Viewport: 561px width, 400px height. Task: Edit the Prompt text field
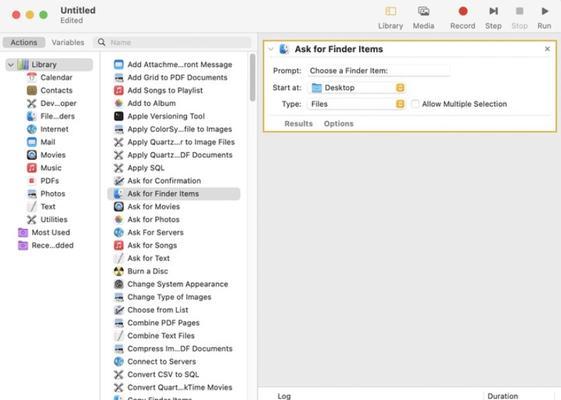point(379,70)
